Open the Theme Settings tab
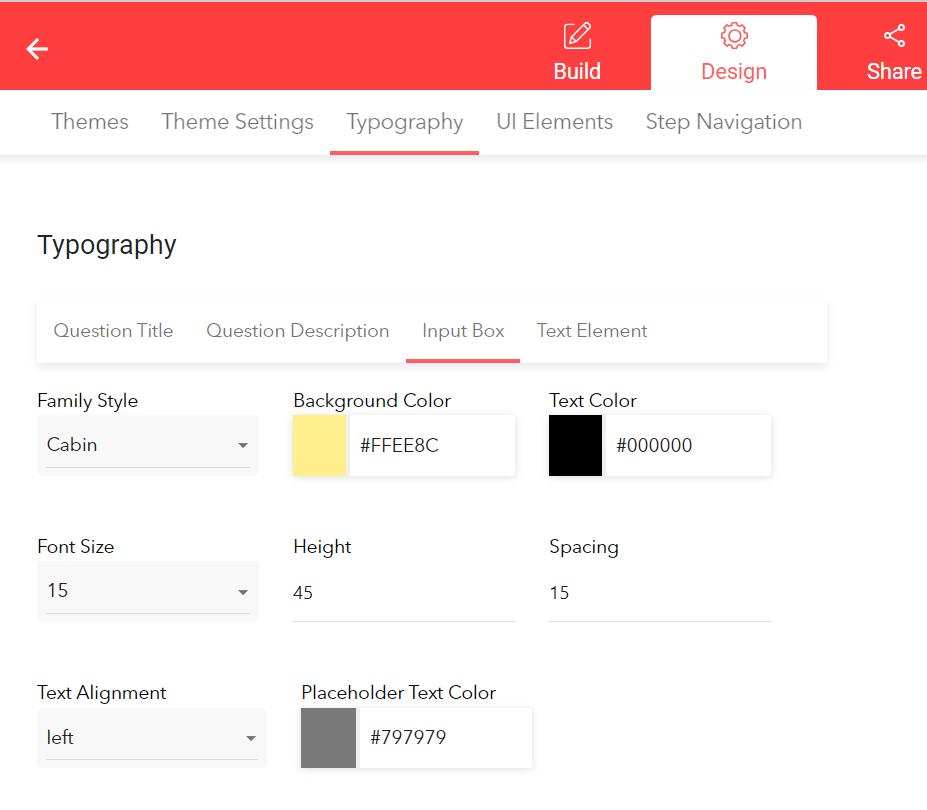Viewport: 927px width, 810px height. [237, 122]
